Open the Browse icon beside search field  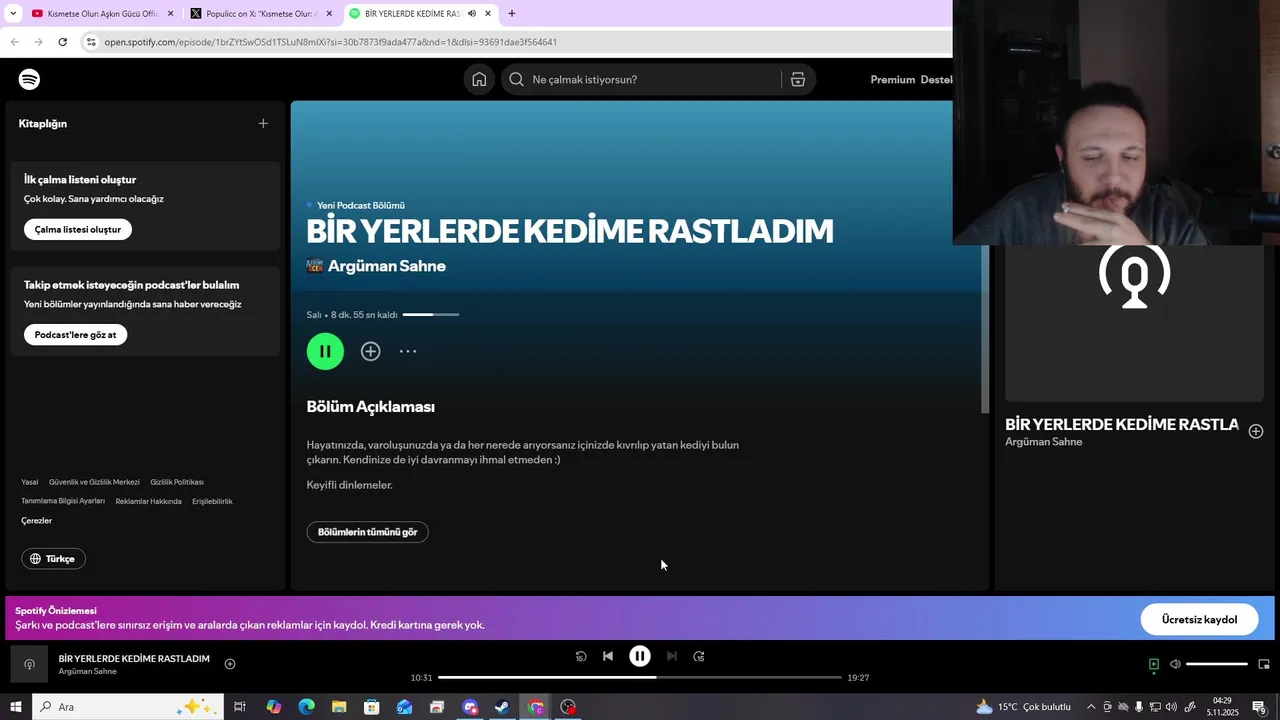coord(798,79)
